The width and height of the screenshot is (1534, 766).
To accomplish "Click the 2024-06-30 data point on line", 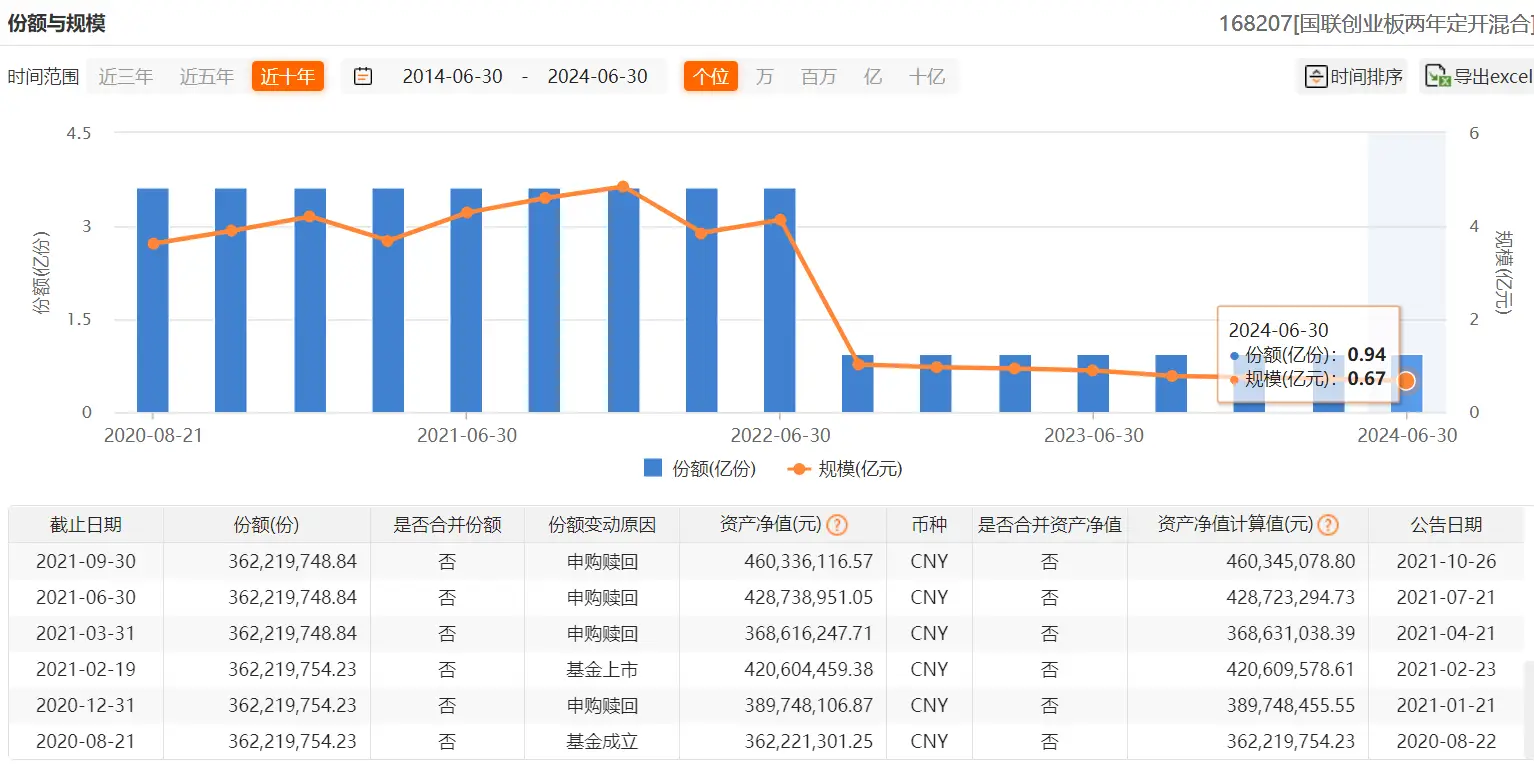I will pos(1406,381).
